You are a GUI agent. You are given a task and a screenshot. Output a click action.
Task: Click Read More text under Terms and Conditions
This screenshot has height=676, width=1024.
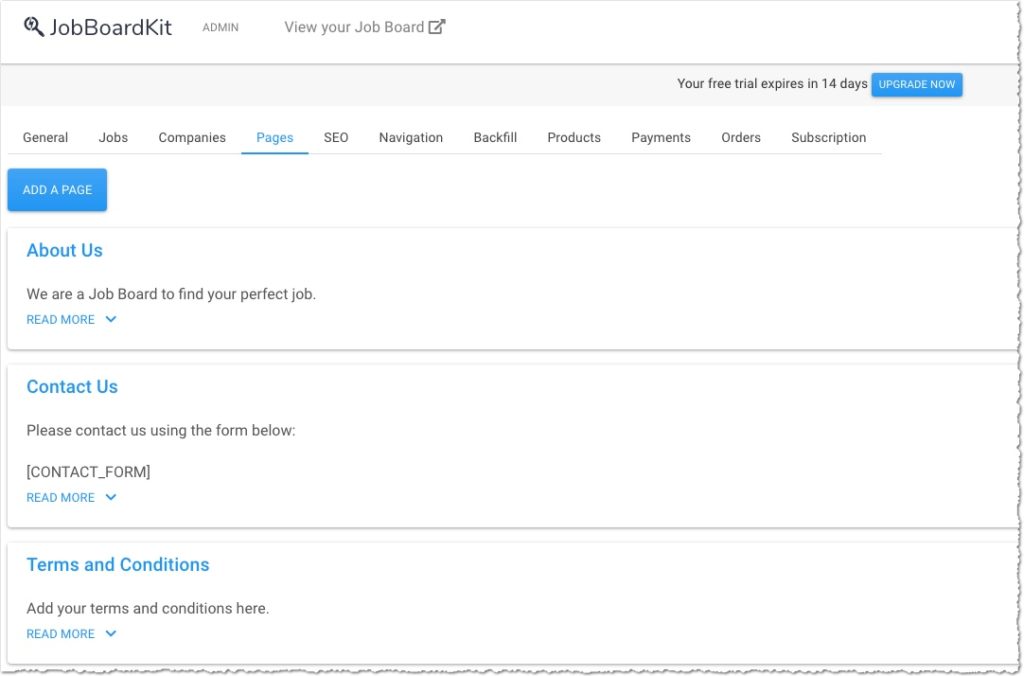point(61,634)
